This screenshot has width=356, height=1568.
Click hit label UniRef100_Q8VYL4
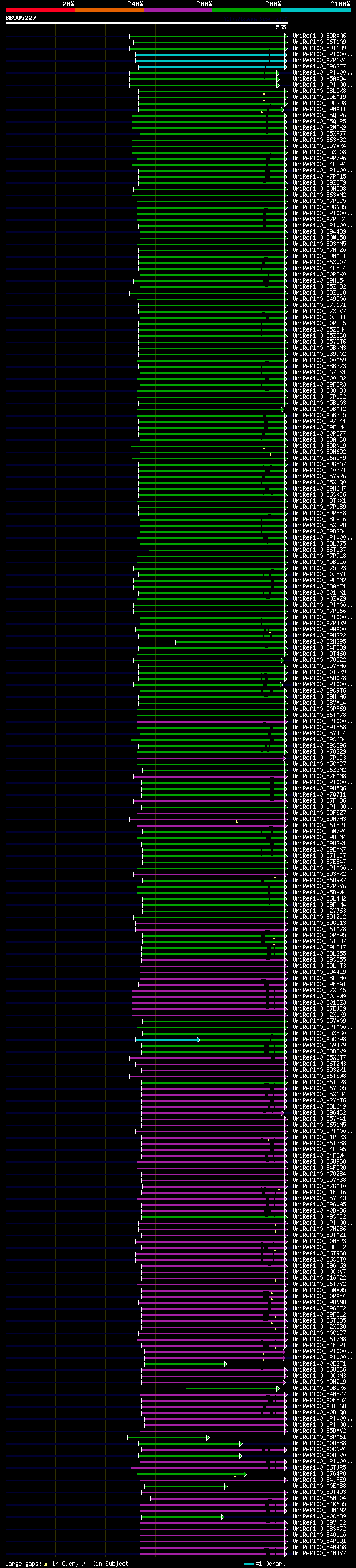click(x=319, y=703)
